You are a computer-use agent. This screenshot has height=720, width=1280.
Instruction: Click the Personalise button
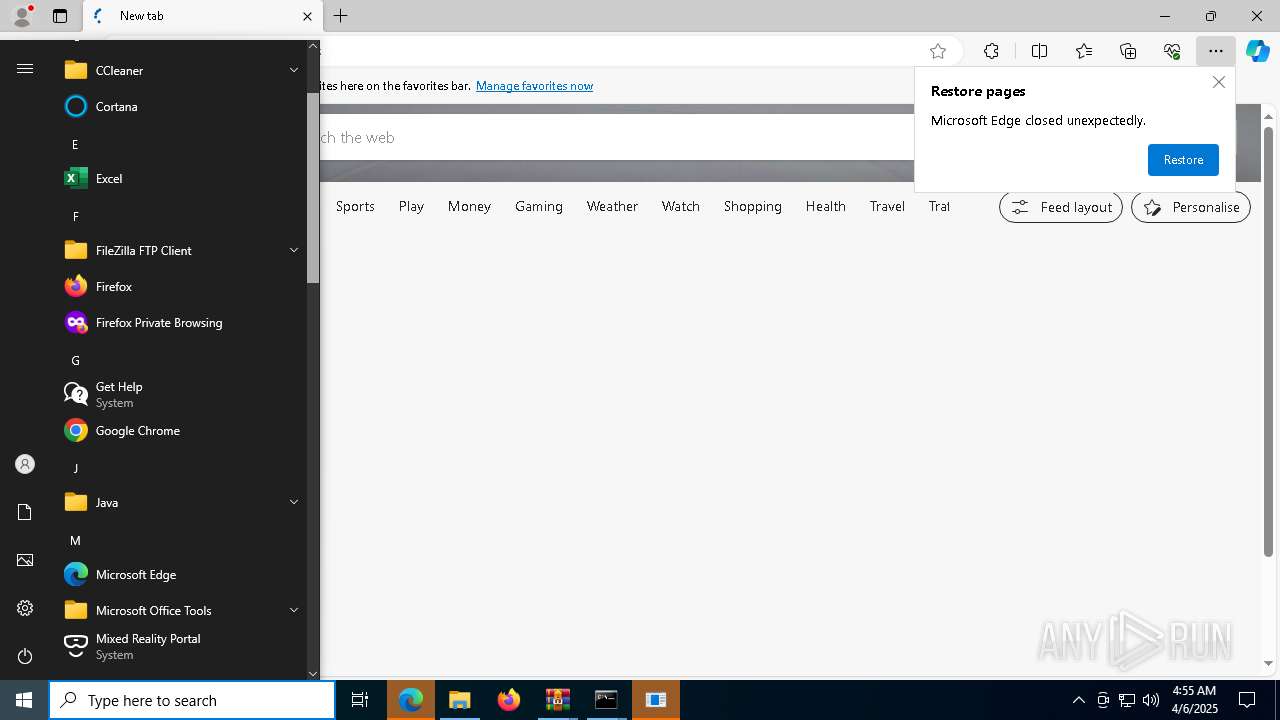[x=1191, y=207]
